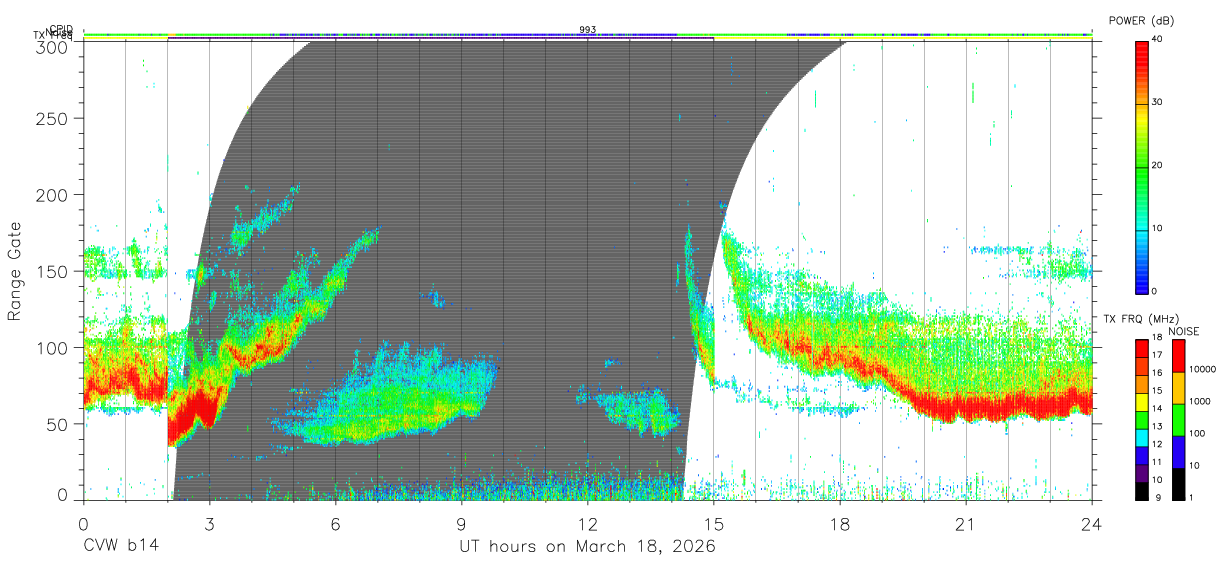Click the 18 MHz label on the TX FRQ scale
The width and height of the screenshot is (1228, 567).
1156,338
